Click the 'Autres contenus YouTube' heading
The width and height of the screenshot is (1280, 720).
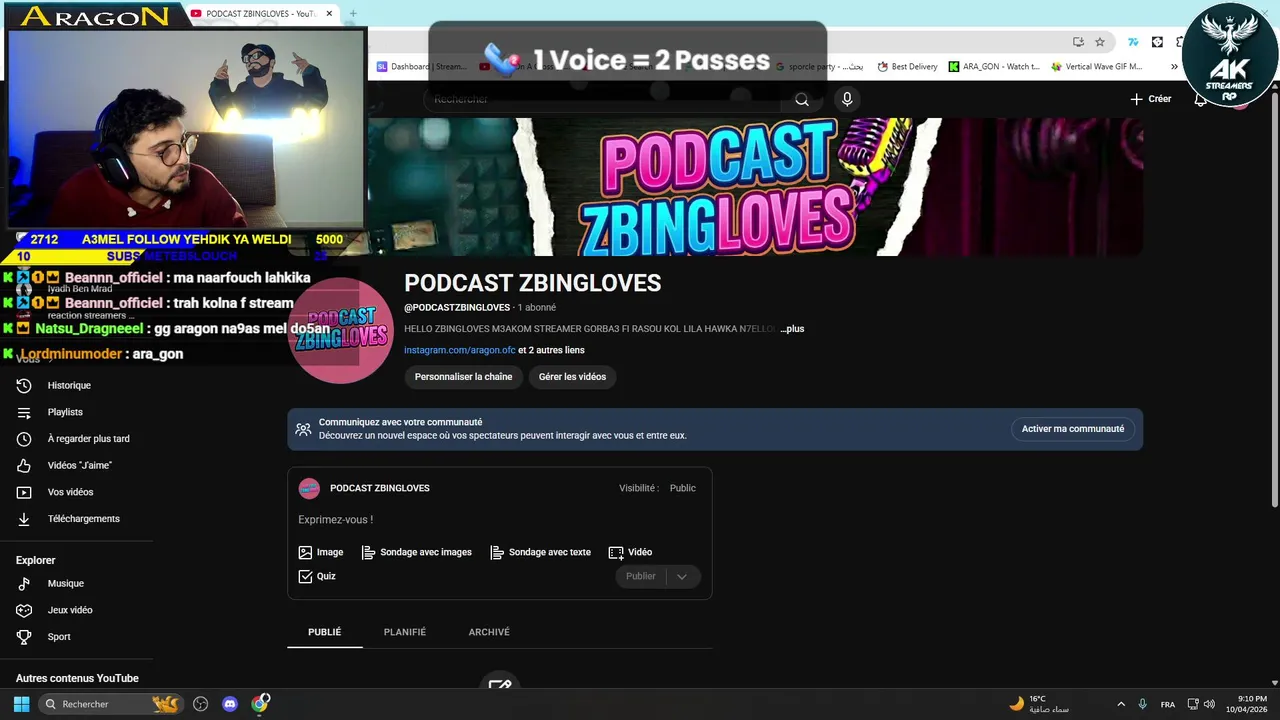click(77, 678)
